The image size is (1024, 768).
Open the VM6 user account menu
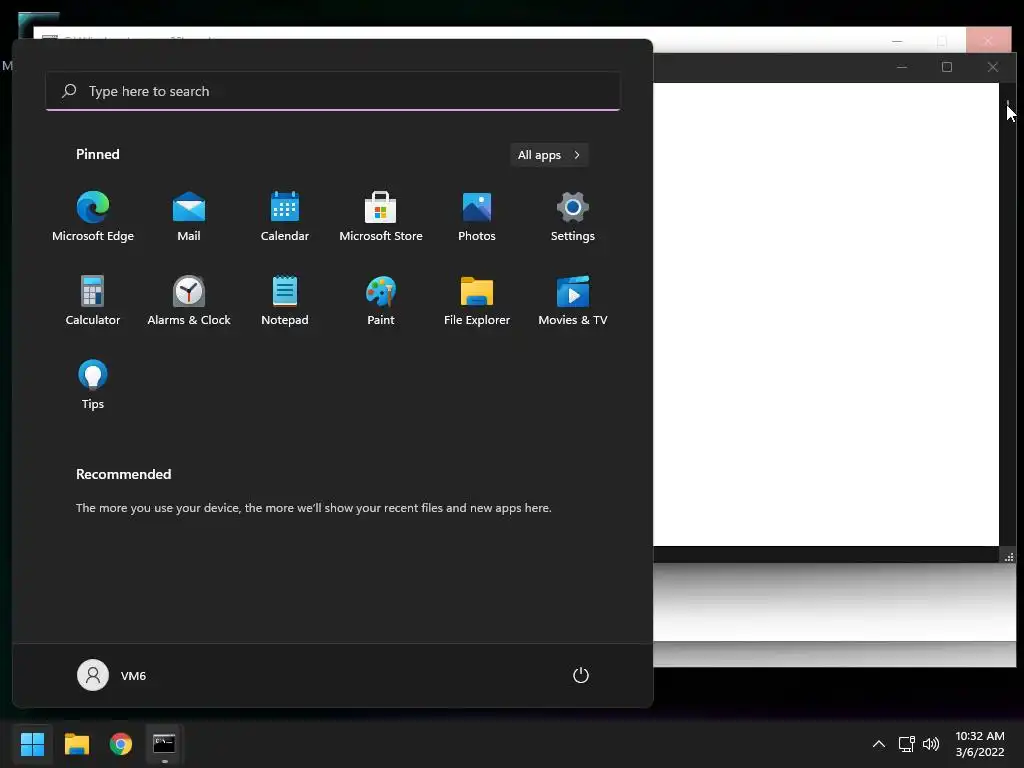[x=112, y=675]
